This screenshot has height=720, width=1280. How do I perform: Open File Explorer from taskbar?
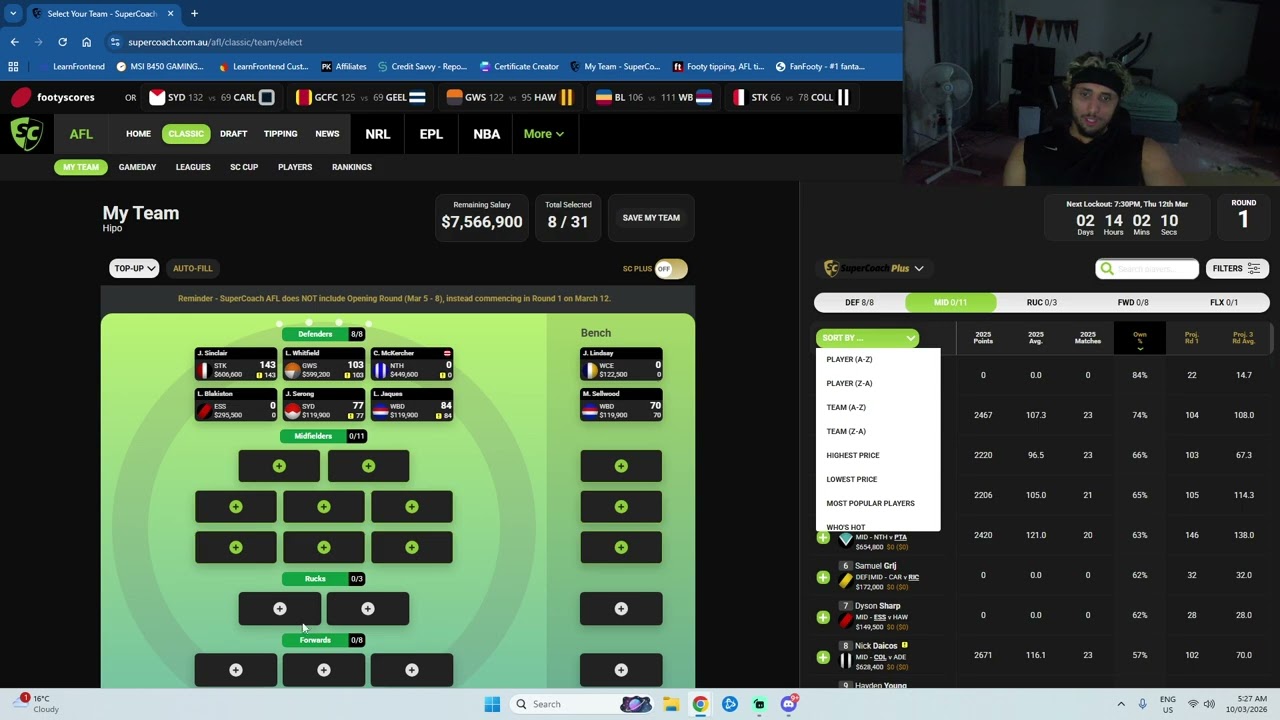tap(671, 704)
